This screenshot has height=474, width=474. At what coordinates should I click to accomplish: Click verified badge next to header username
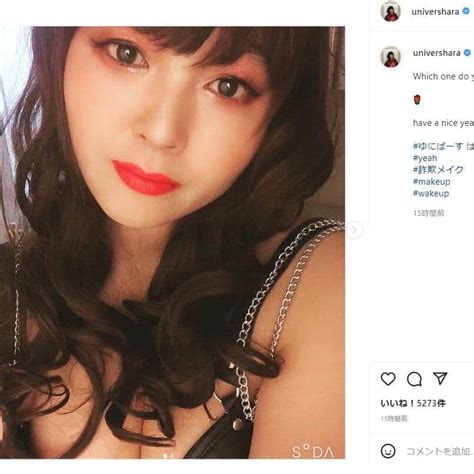tap(466, 12)
